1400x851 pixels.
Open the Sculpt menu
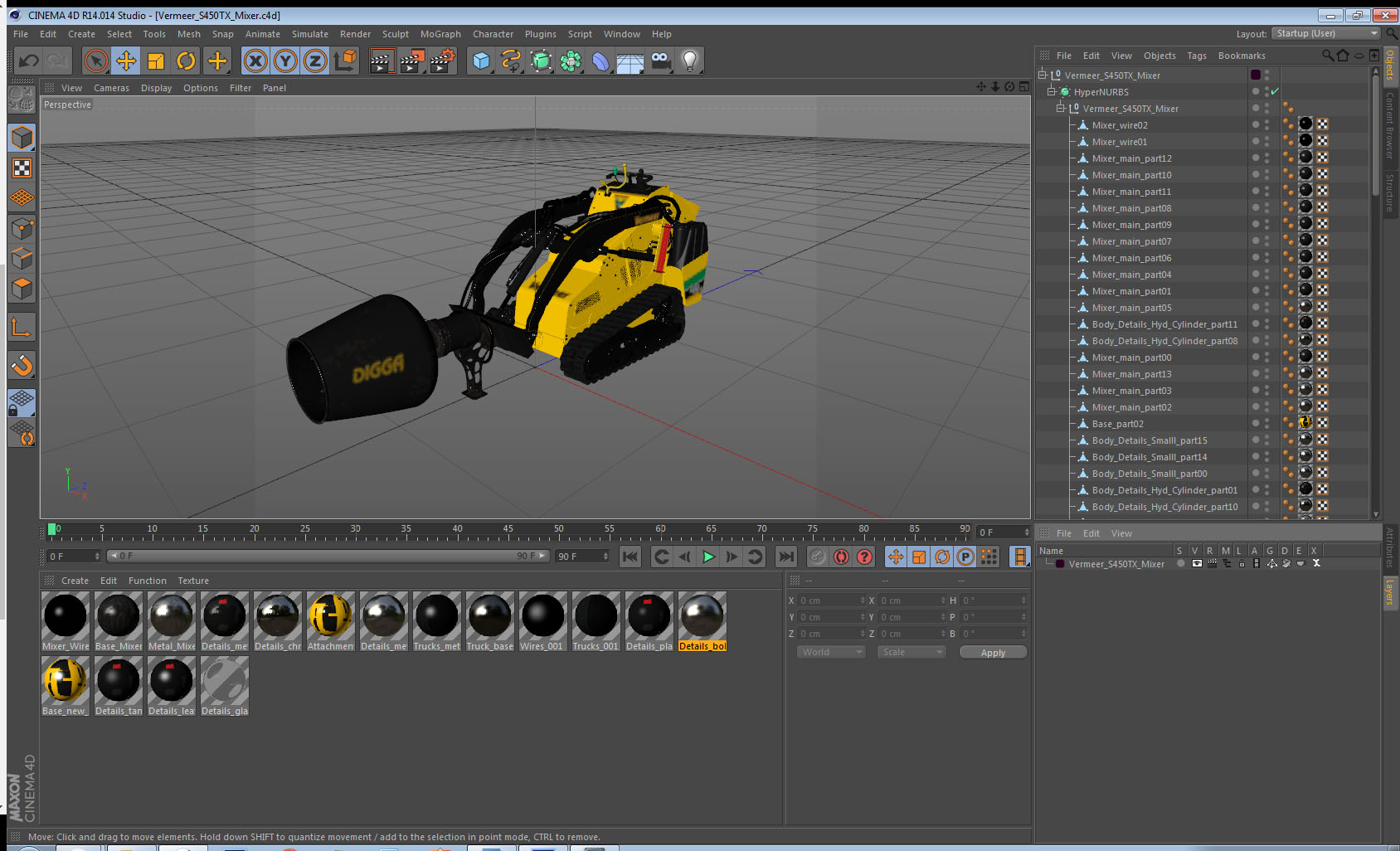[x=396, y=34]
